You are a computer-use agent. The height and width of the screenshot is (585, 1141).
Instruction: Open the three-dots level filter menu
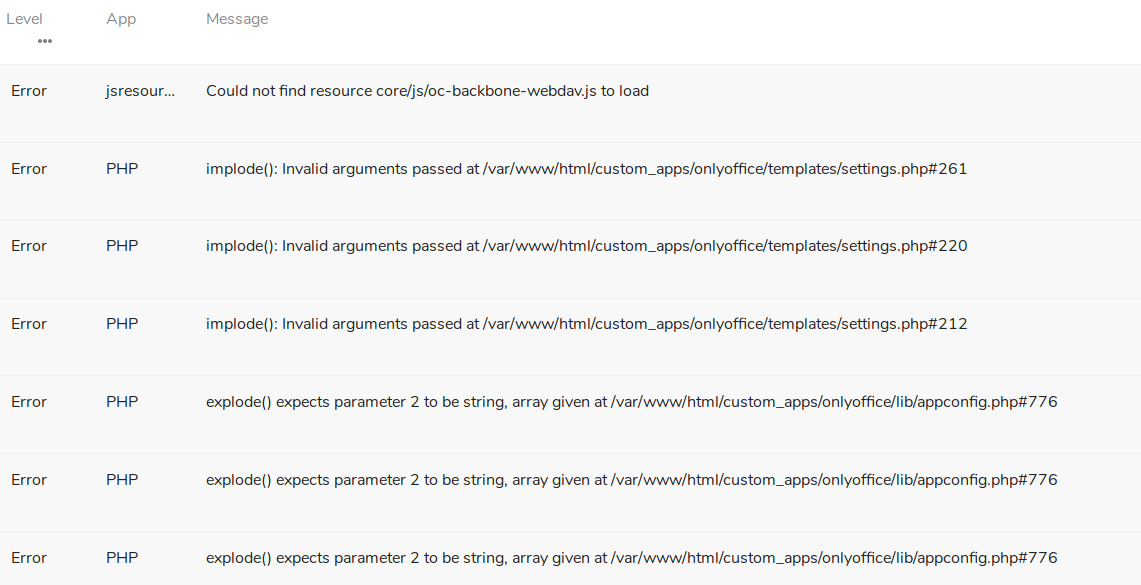click(x=44, y=41)
